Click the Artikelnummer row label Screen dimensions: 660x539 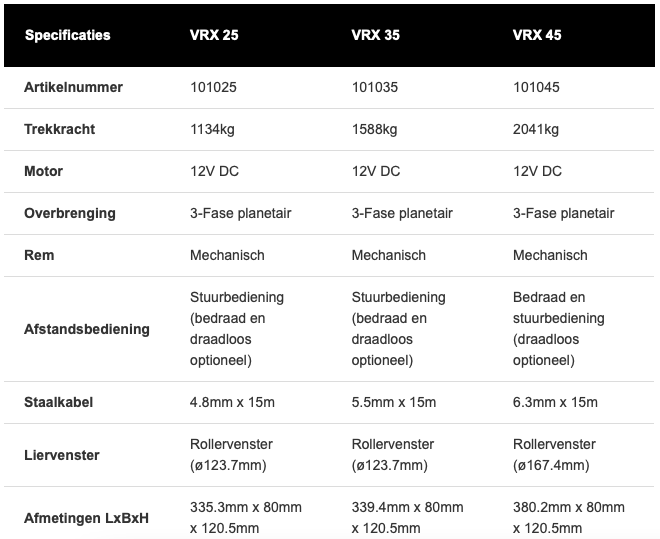73,87
